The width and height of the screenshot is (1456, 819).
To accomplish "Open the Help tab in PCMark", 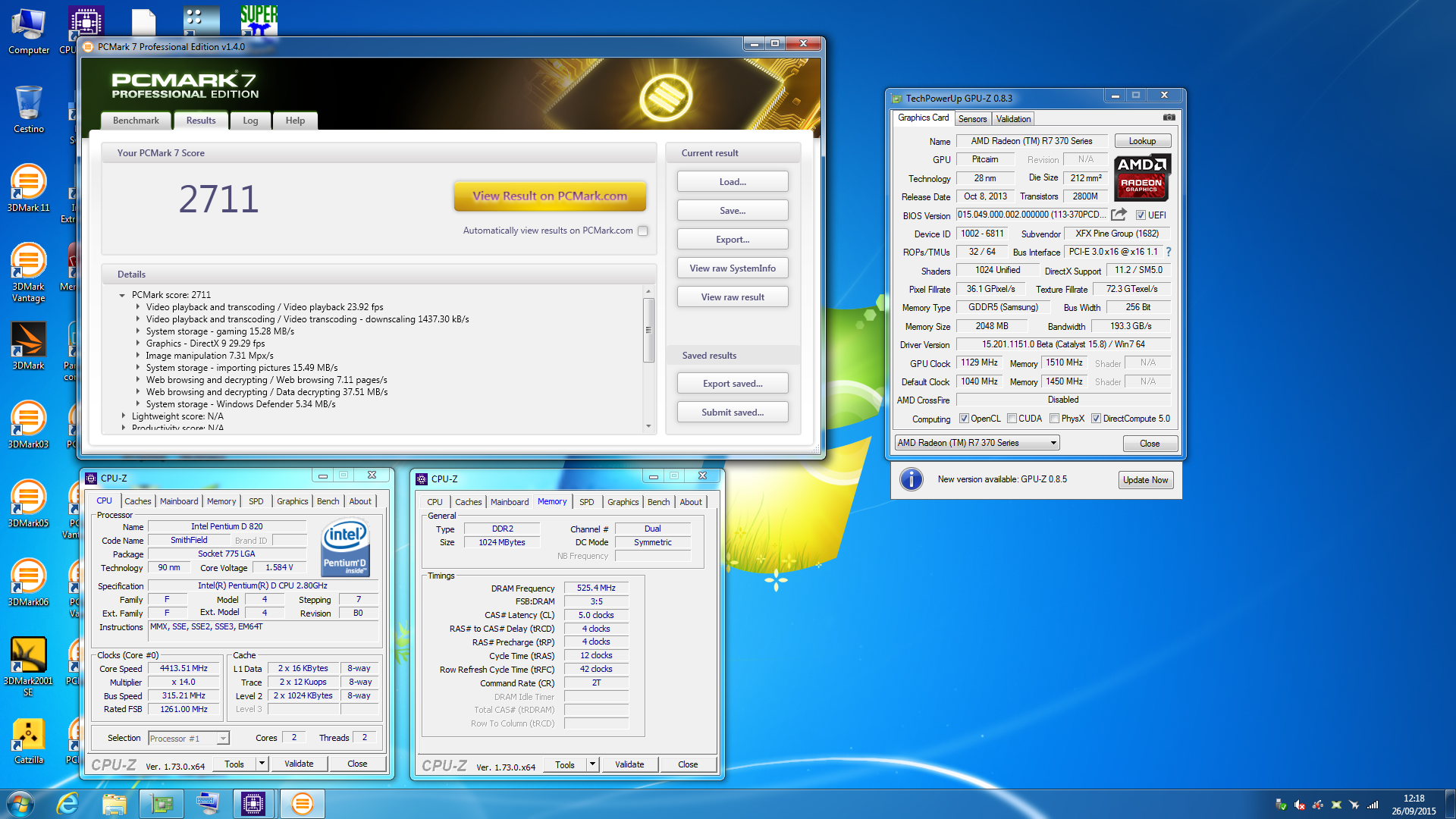I will point(295,121).
